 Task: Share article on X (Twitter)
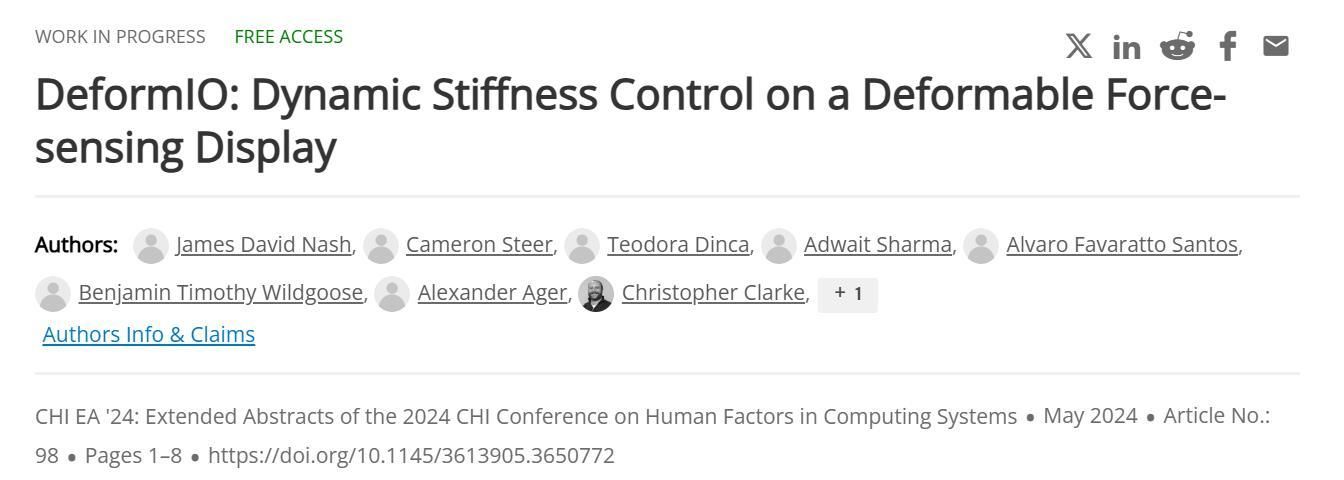point(1078,46)
